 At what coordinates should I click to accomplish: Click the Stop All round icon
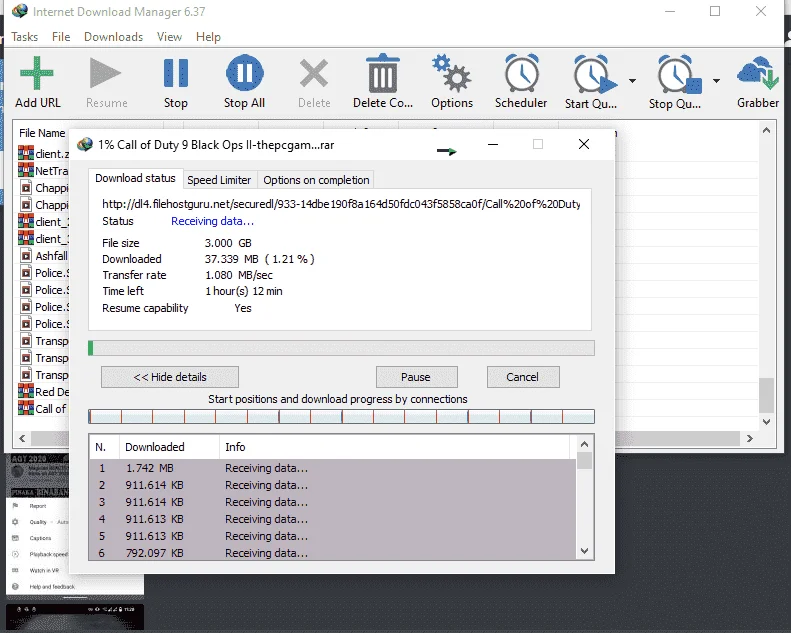point(244,73)
